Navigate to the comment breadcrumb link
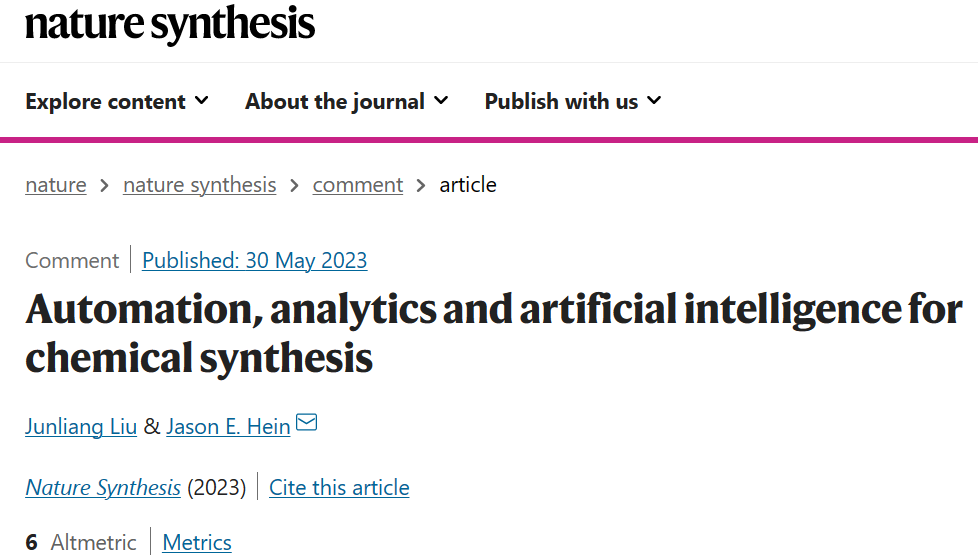Viewport: 978px width, 558px height. click(x=358, y=185)
